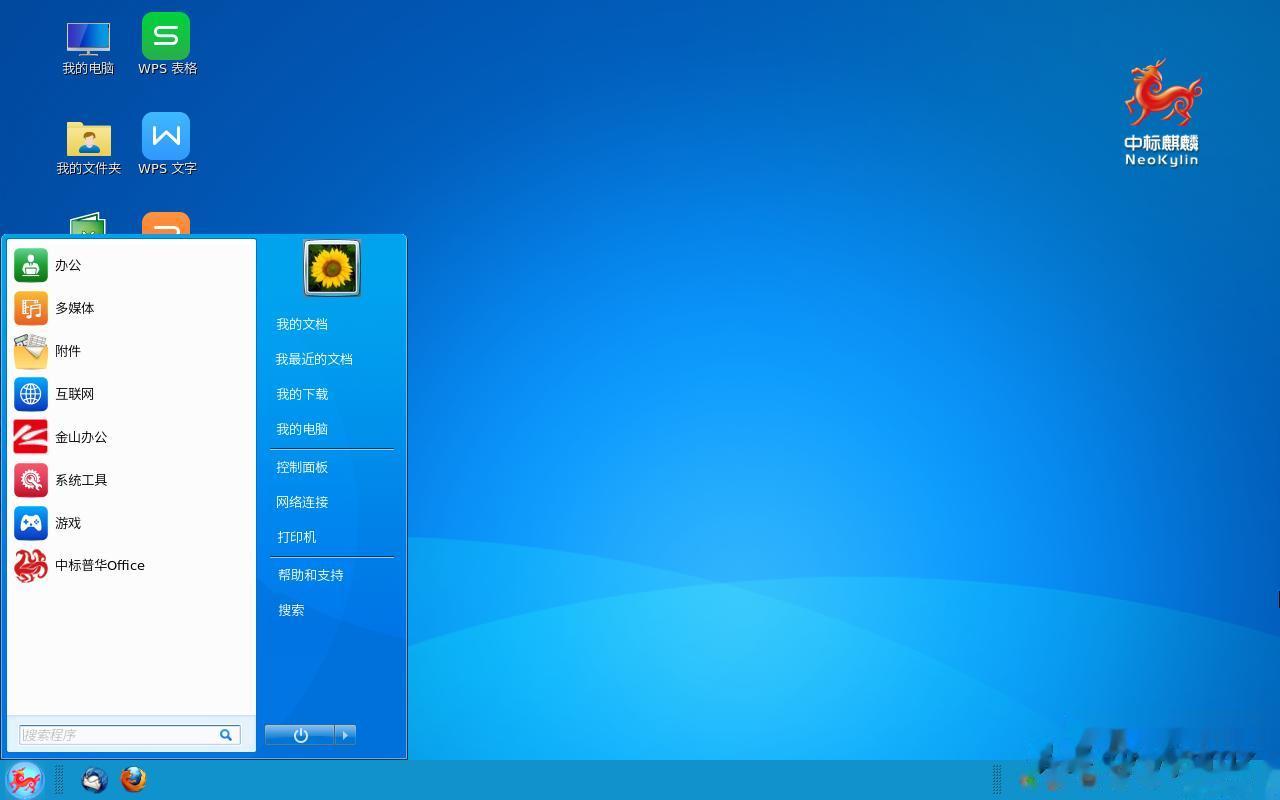Expand the arrow beside the power button
The image size is (1280, 800).
tap(345, 735)
